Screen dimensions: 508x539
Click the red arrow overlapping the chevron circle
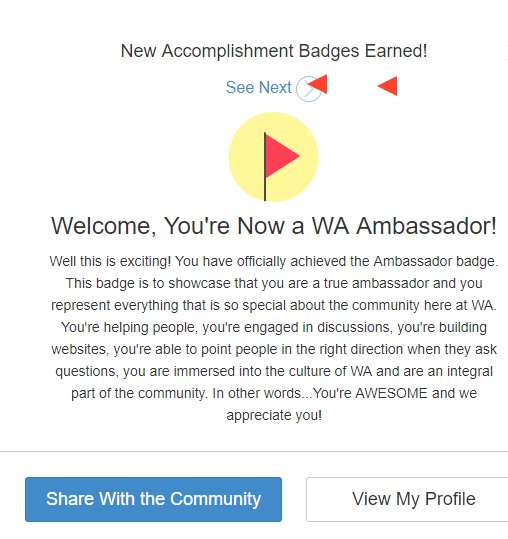tap(318, 84)
